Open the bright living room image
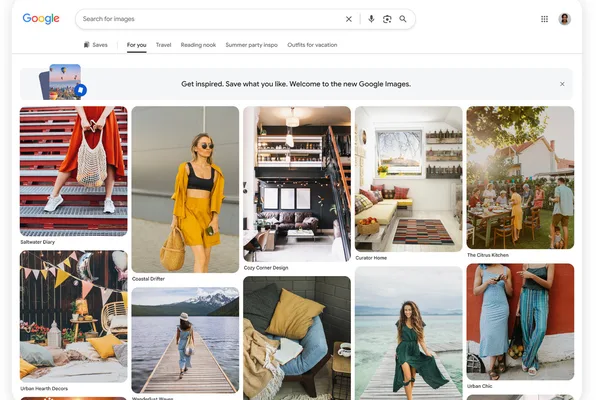 tap(409, 179)
